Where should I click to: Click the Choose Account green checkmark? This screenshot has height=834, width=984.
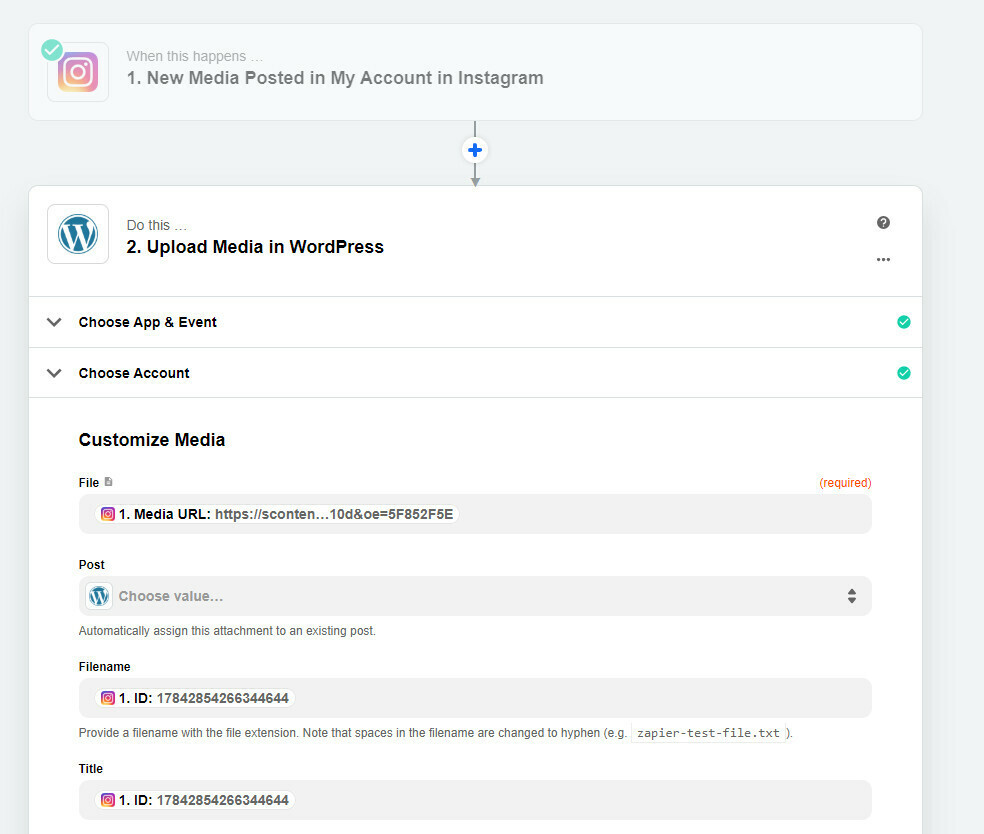(904, 373)
